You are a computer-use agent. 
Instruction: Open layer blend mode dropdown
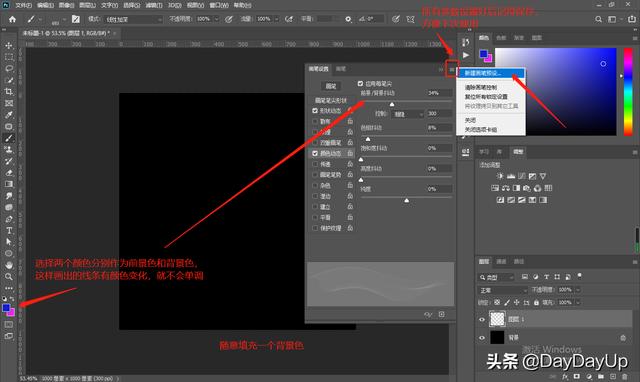pyautogui.click(x=503, y=290)
